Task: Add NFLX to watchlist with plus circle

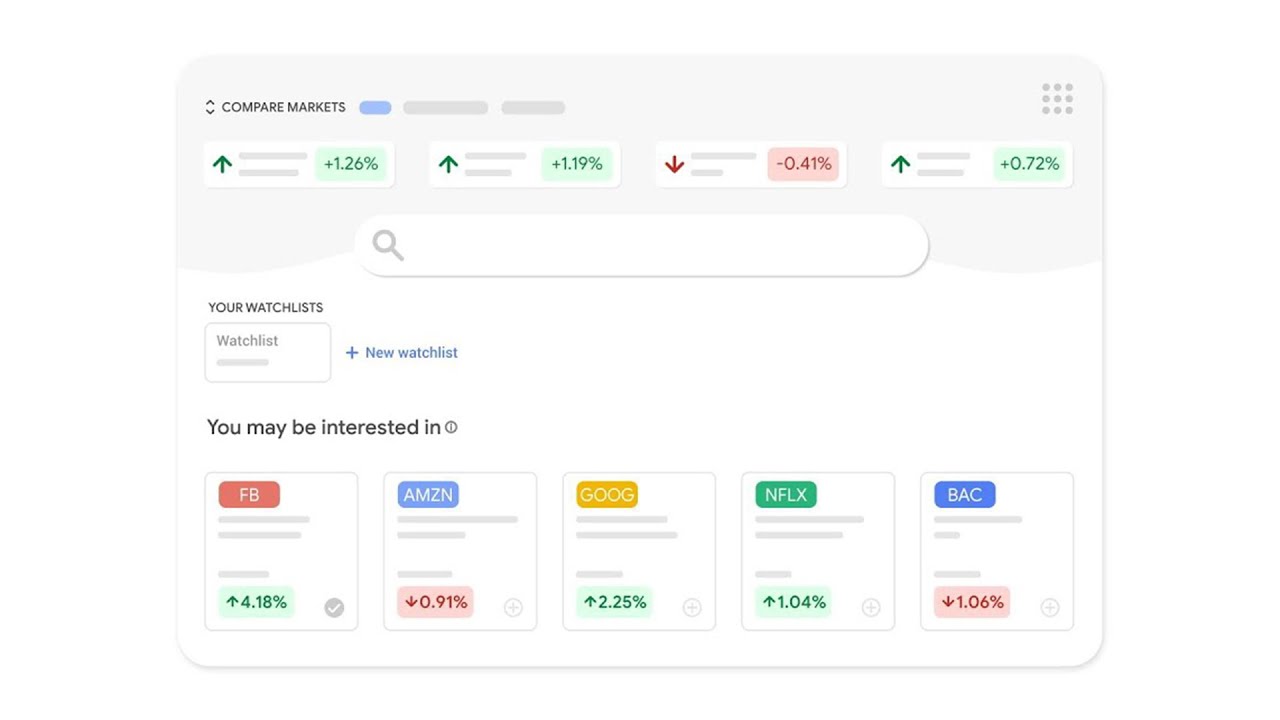Action: click(x=871, y=607)
